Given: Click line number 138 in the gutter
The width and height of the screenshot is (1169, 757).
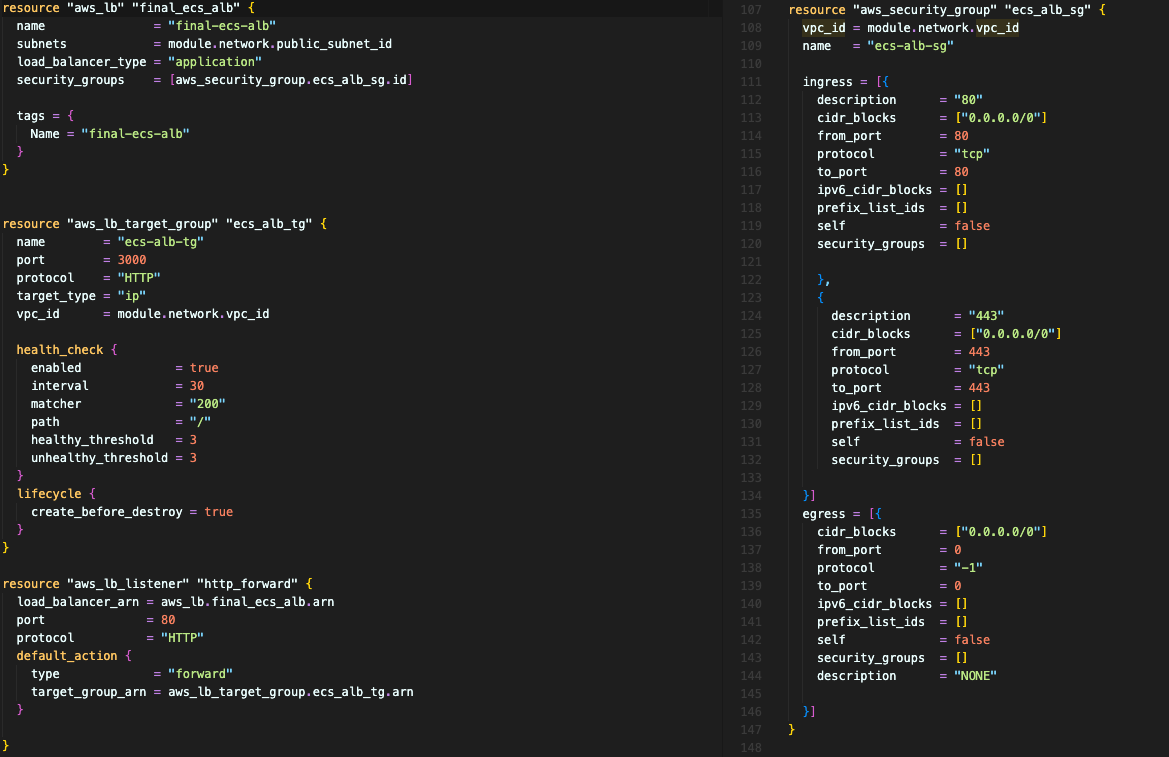Looking at the screenshot, I should point(751,568).
